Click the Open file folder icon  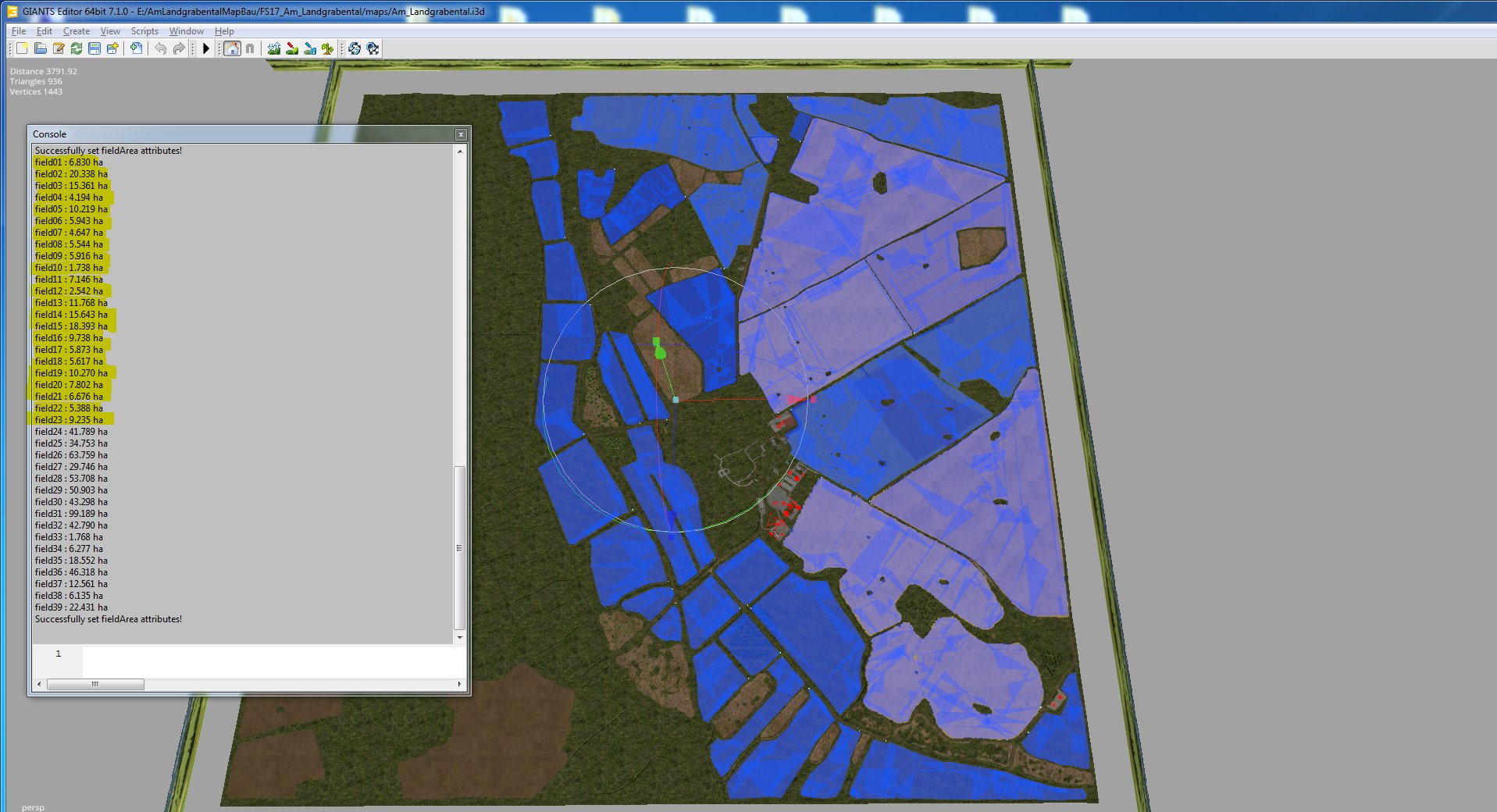click(x=40, y=48)
